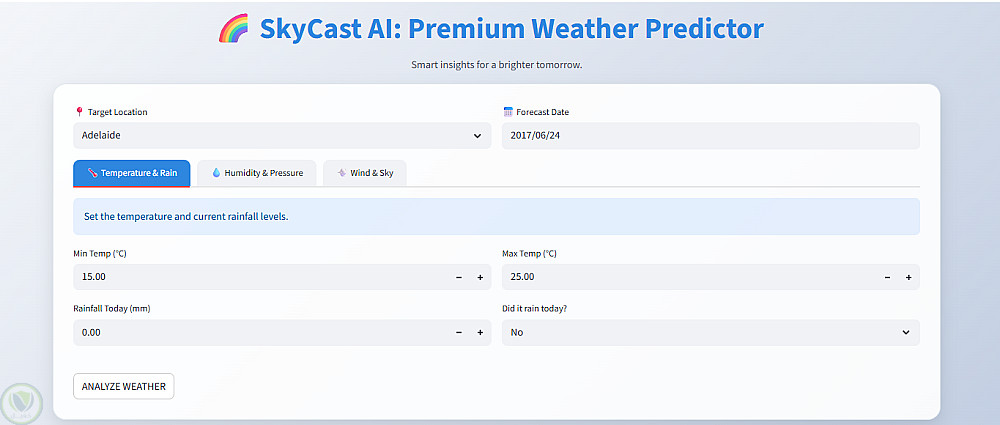Expand the 'Did it rain today?' dropdown

(x=710, y=332)
